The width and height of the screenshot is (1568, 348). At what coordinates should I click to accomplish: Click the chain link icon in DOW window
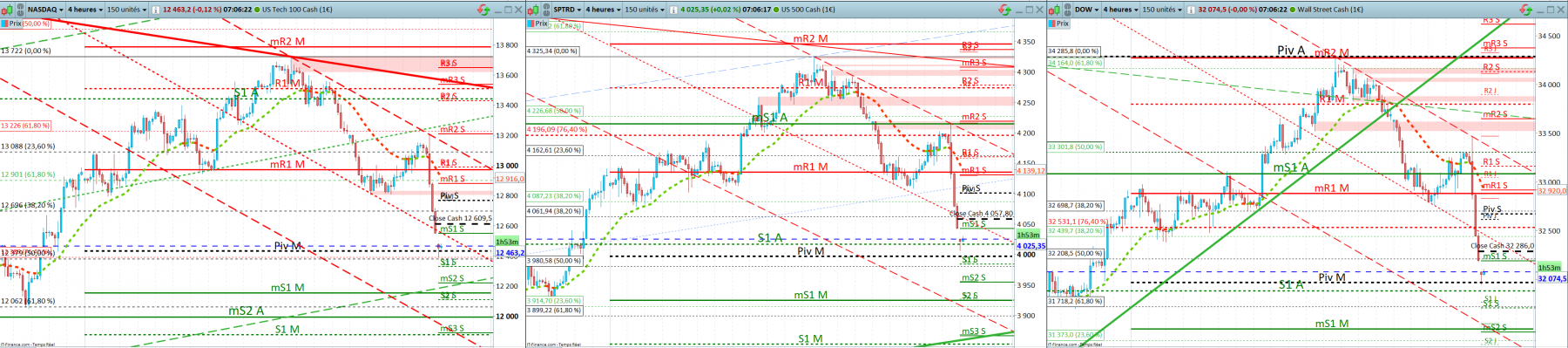click(x=1066, y=10)
